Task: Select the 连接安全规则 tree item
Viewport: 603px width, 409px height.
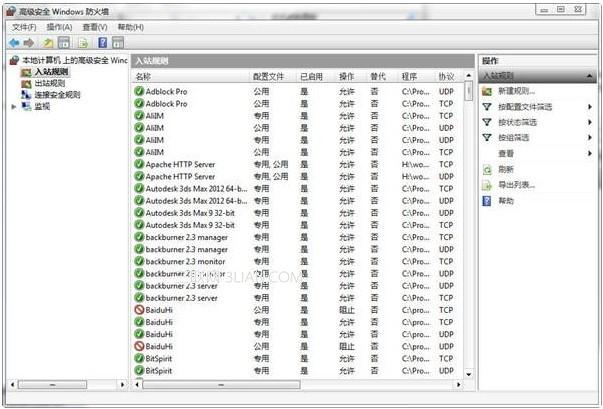Action: 57,95
